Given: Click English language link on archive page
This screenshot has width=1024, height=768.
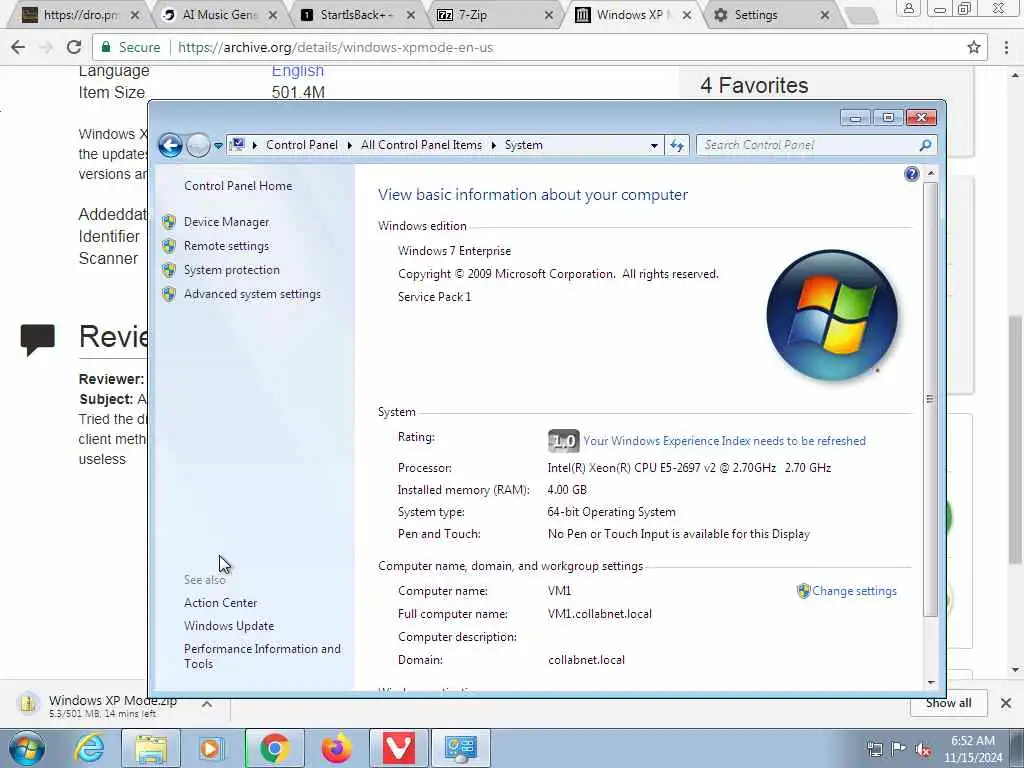Looking at the screenshot, I should coord(298,71).
